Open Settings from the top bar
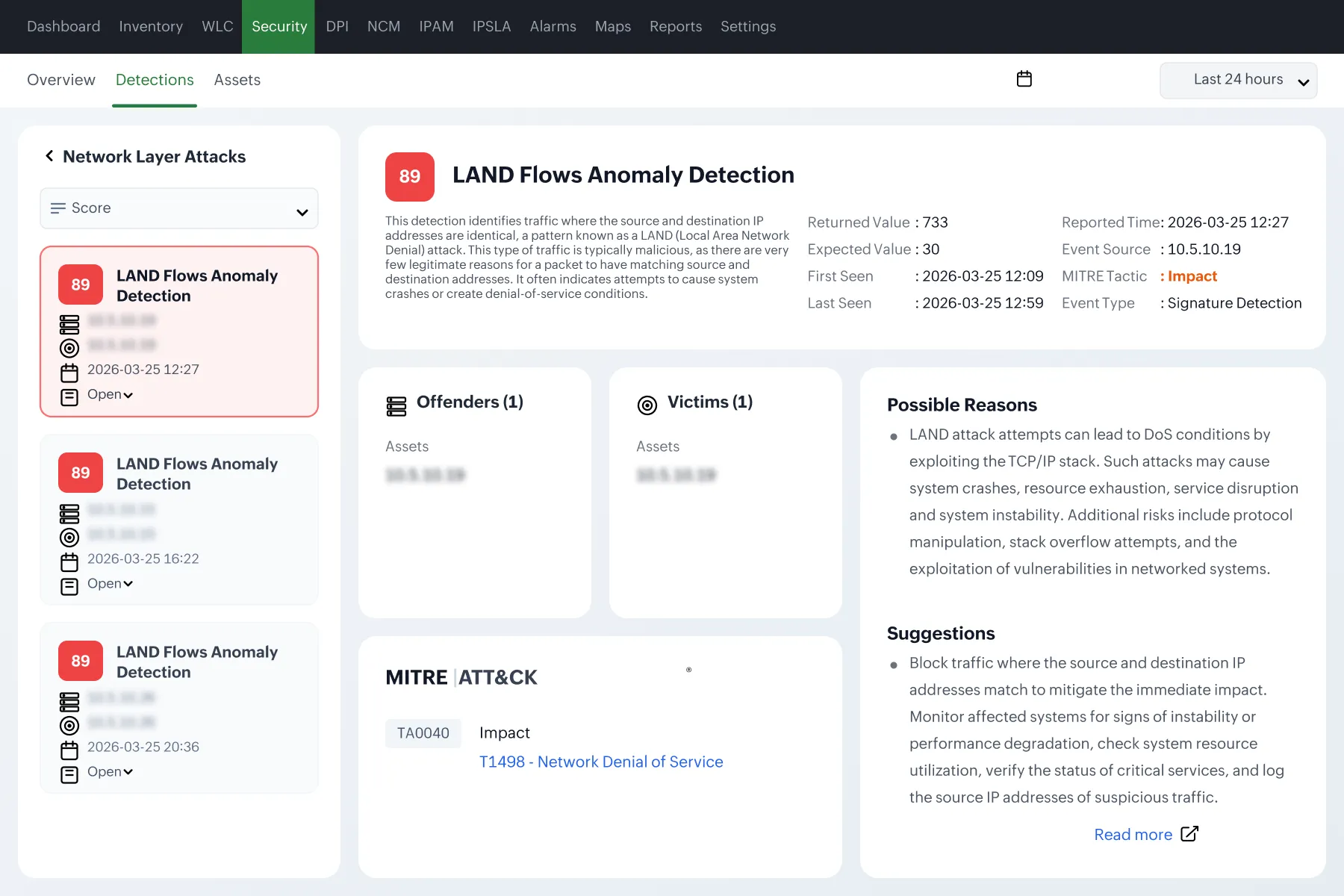The image size is (1344, 896). click(748, 27)
